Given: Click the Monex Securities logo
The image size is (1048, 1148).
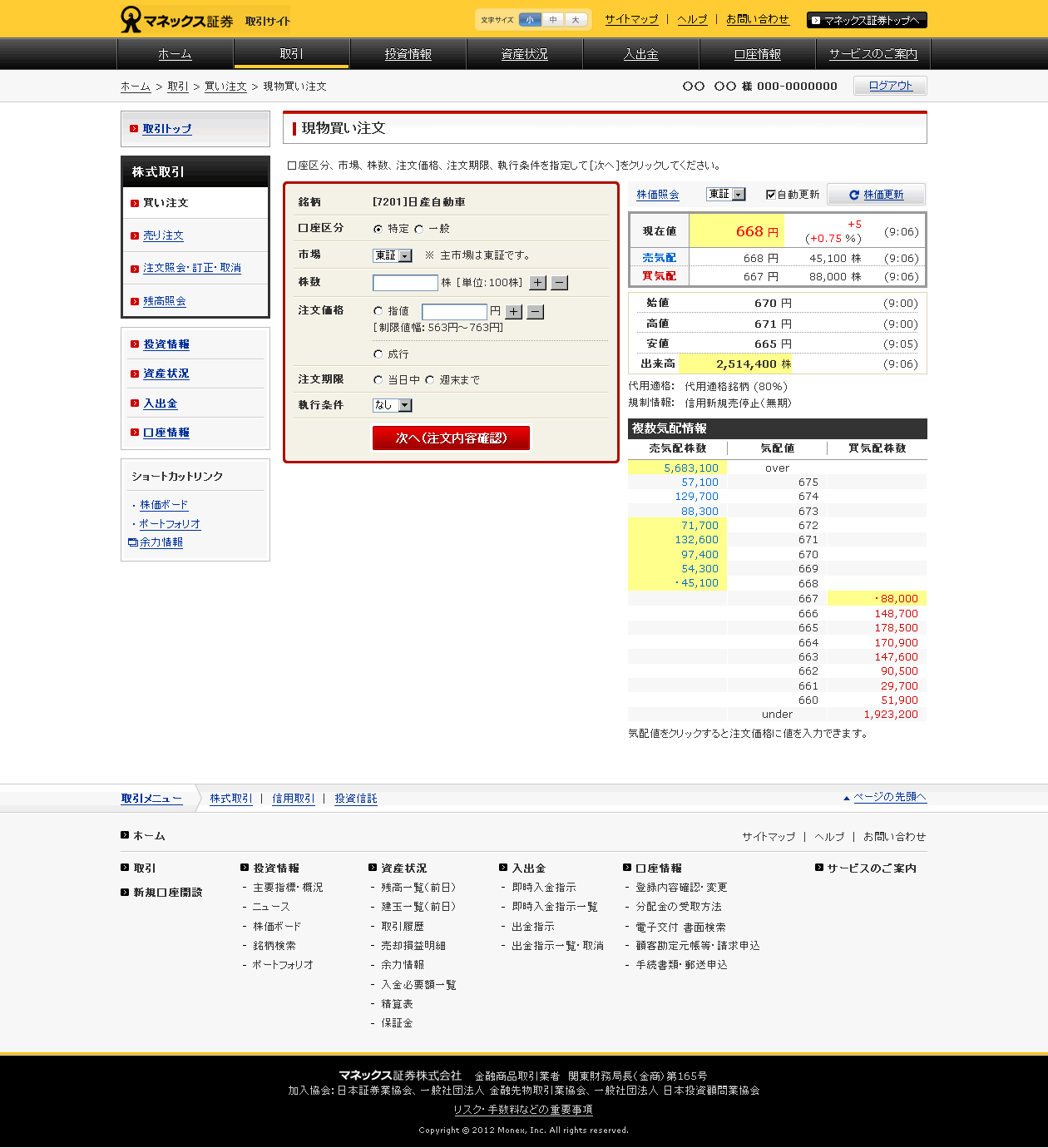Looking at the screenshot, I should point(177,20).
